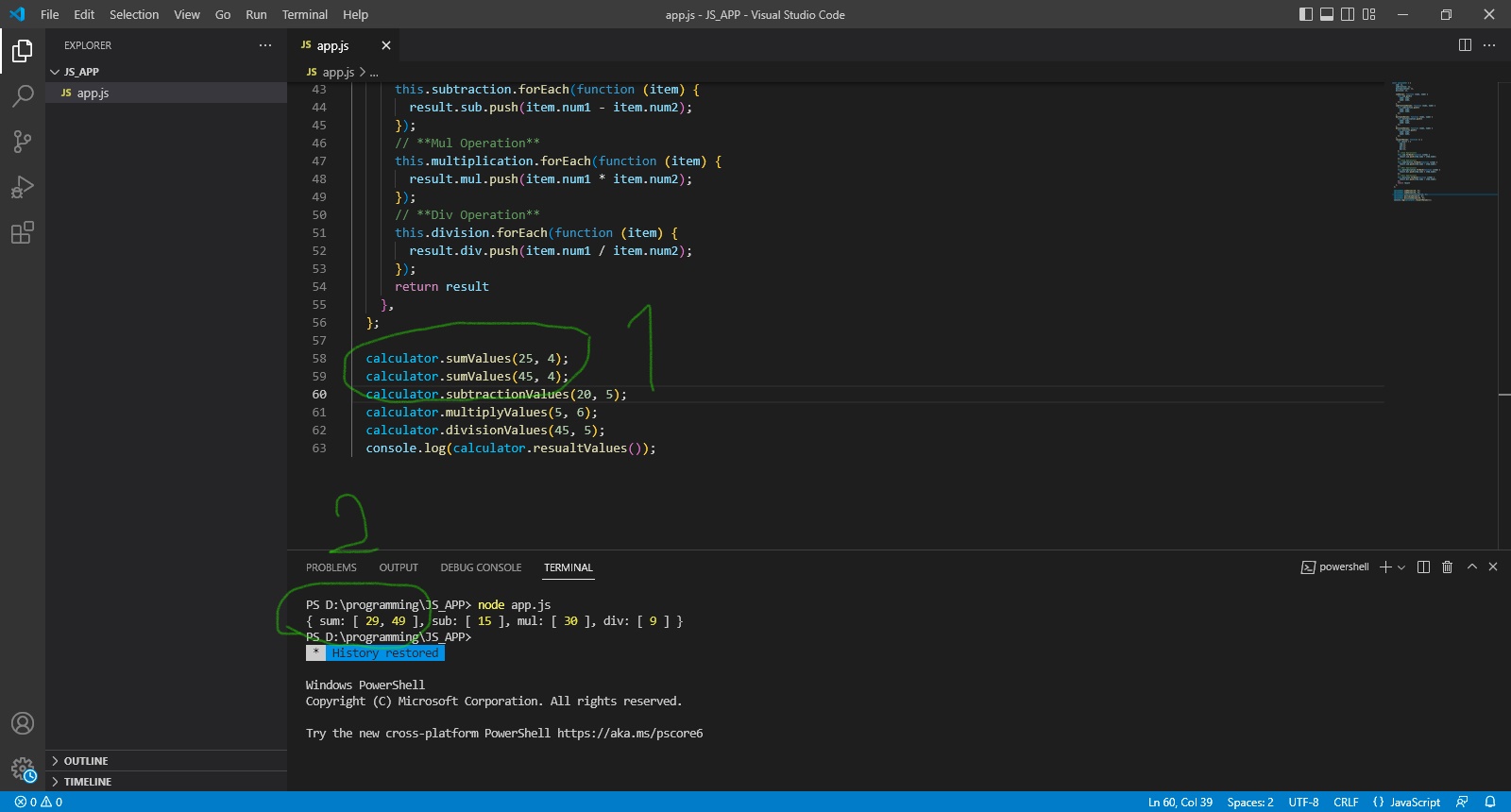Image resolution: width=1511 pixels, height=812 pixels.
Task: Expand the Timeline section
Action: click(x=166, y=782)
